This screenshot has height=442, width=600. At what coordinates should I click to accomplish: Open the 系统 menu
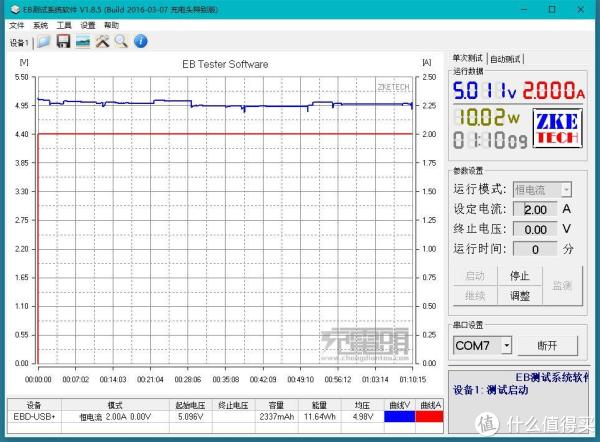click(40, 25)
